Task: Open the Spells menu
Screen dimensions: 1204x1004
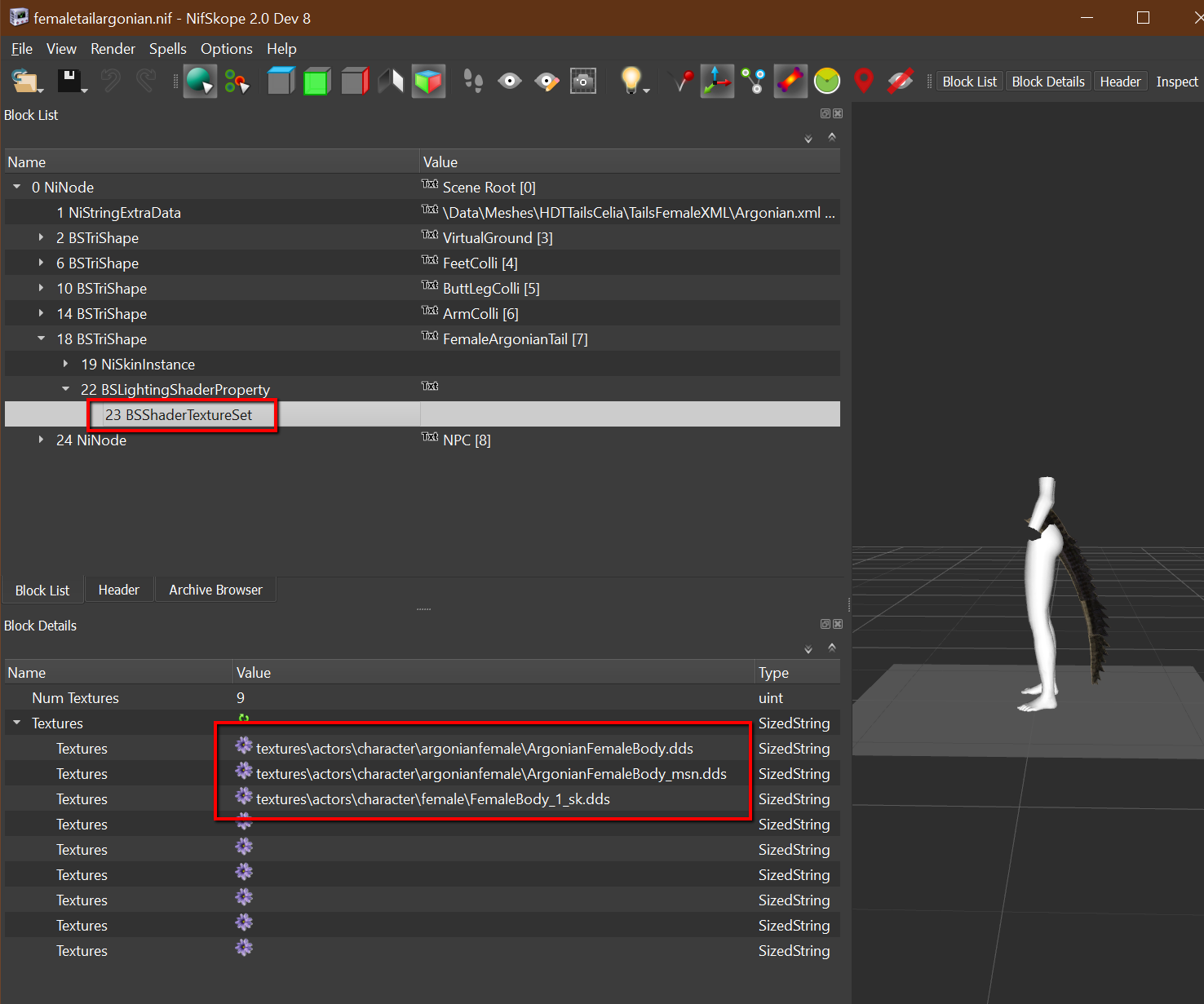Action: (168, 49)
